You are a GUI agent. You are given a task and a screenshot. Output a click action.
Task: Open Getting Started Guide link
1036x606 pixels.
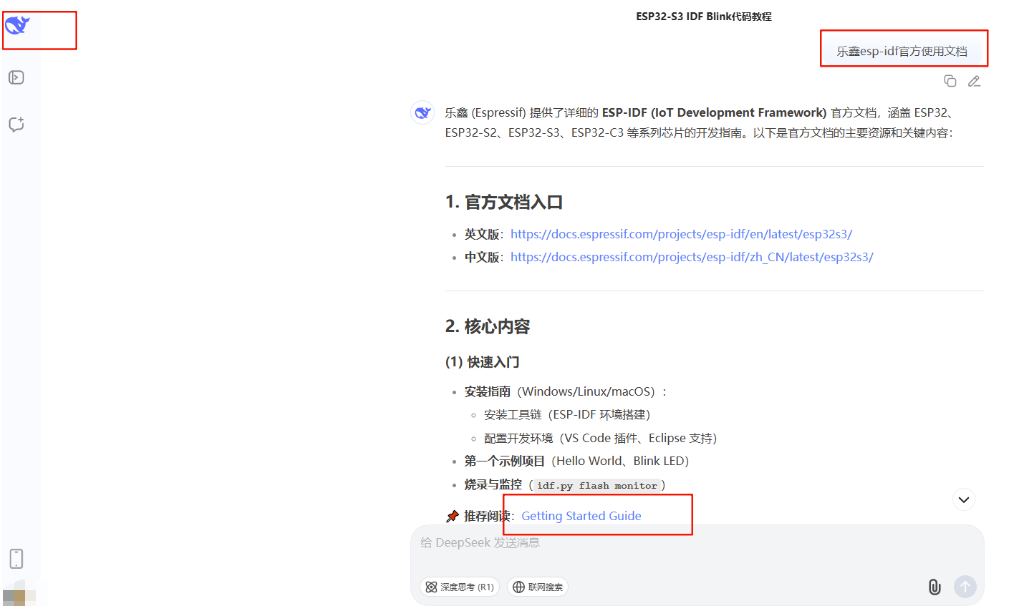[581, 515]
